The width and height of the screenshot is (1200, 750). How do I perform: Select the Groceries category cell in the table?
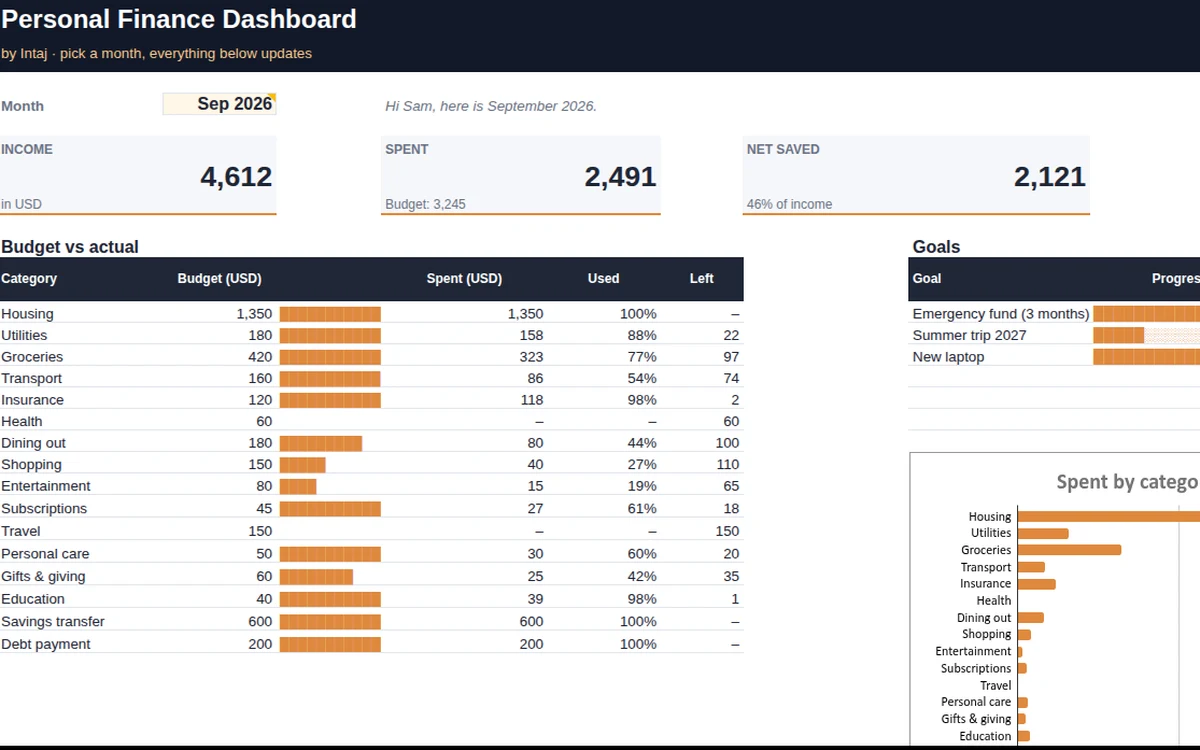(32, 357)
